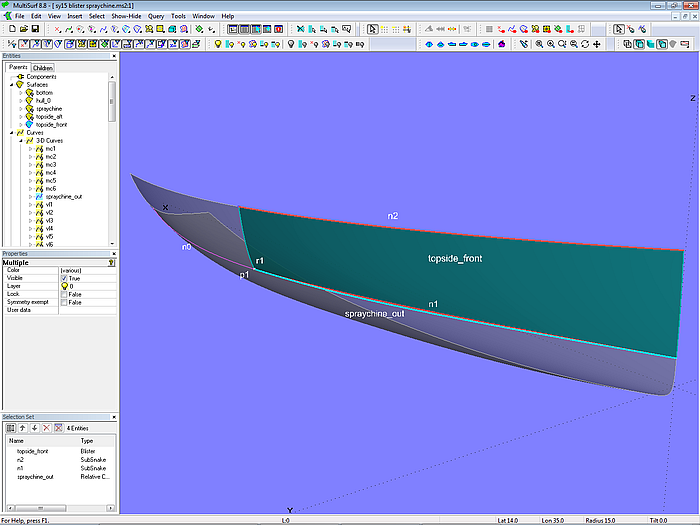This screenshot has height=525, width=700.
Task: Collapse the Surfaces tree node
Action: tap(11, 85)
